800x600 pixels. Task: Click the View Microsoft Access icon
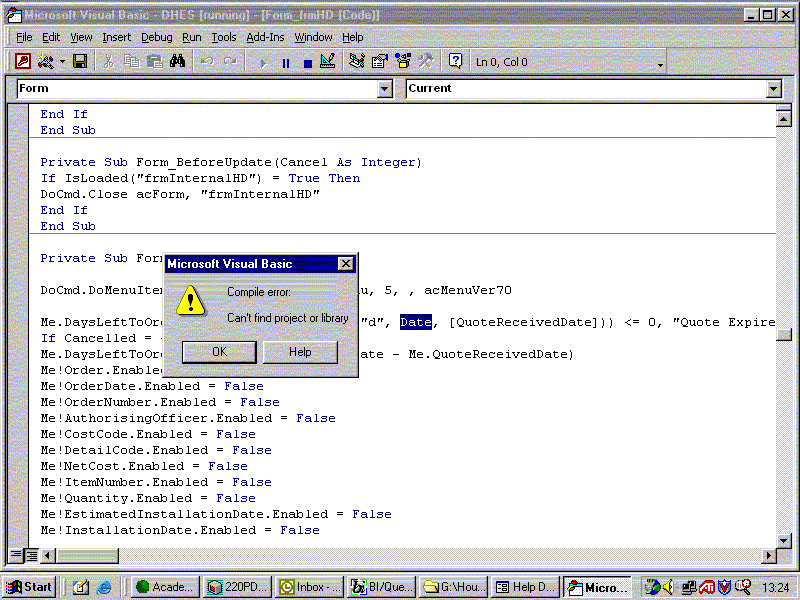pyautogui.click(x=23, y=62)
